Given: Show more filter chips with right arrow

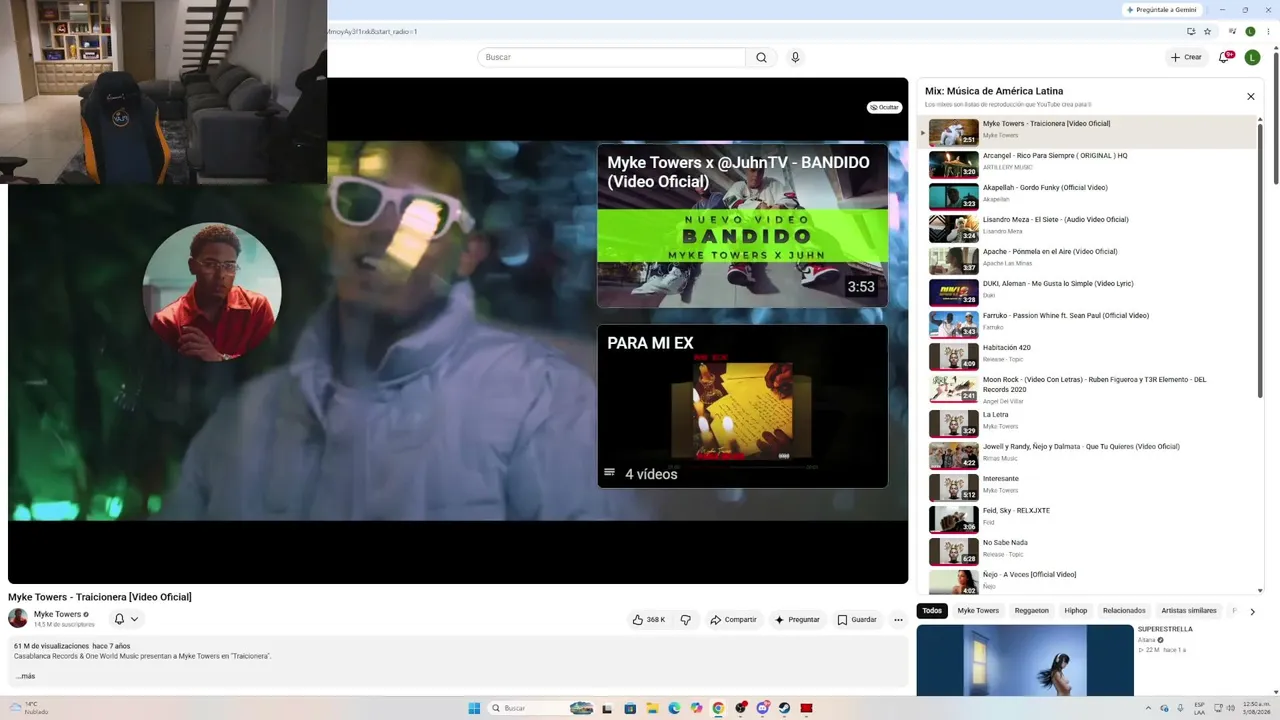Looking at the screenshot, I should coord(1252,611).
